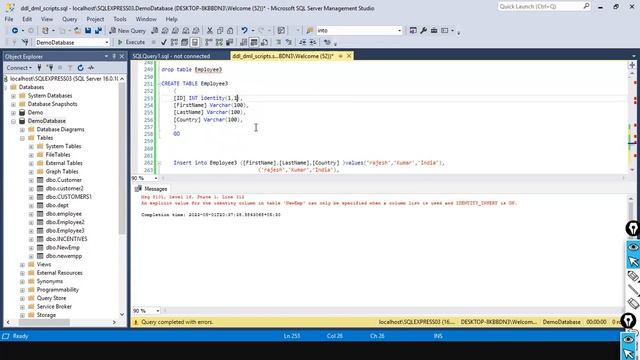
Task: Click the Object Explorer disconnect icon
Action: (50, 68)
